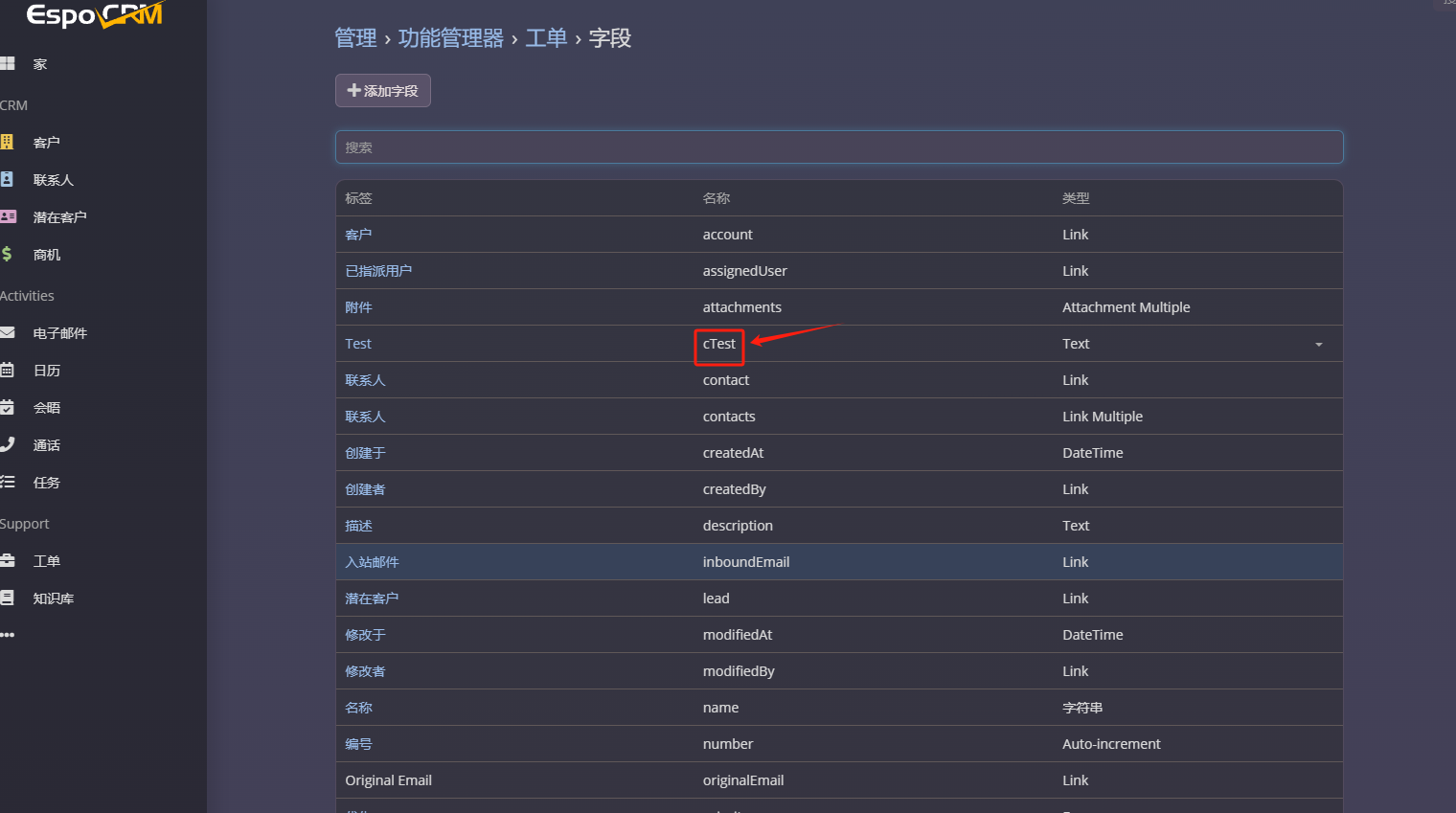Open the 工单 briefcase icon in sidebar
The height and width of the screenshot is (813, 1456).
pyautogui.click(x=8, y=561)
